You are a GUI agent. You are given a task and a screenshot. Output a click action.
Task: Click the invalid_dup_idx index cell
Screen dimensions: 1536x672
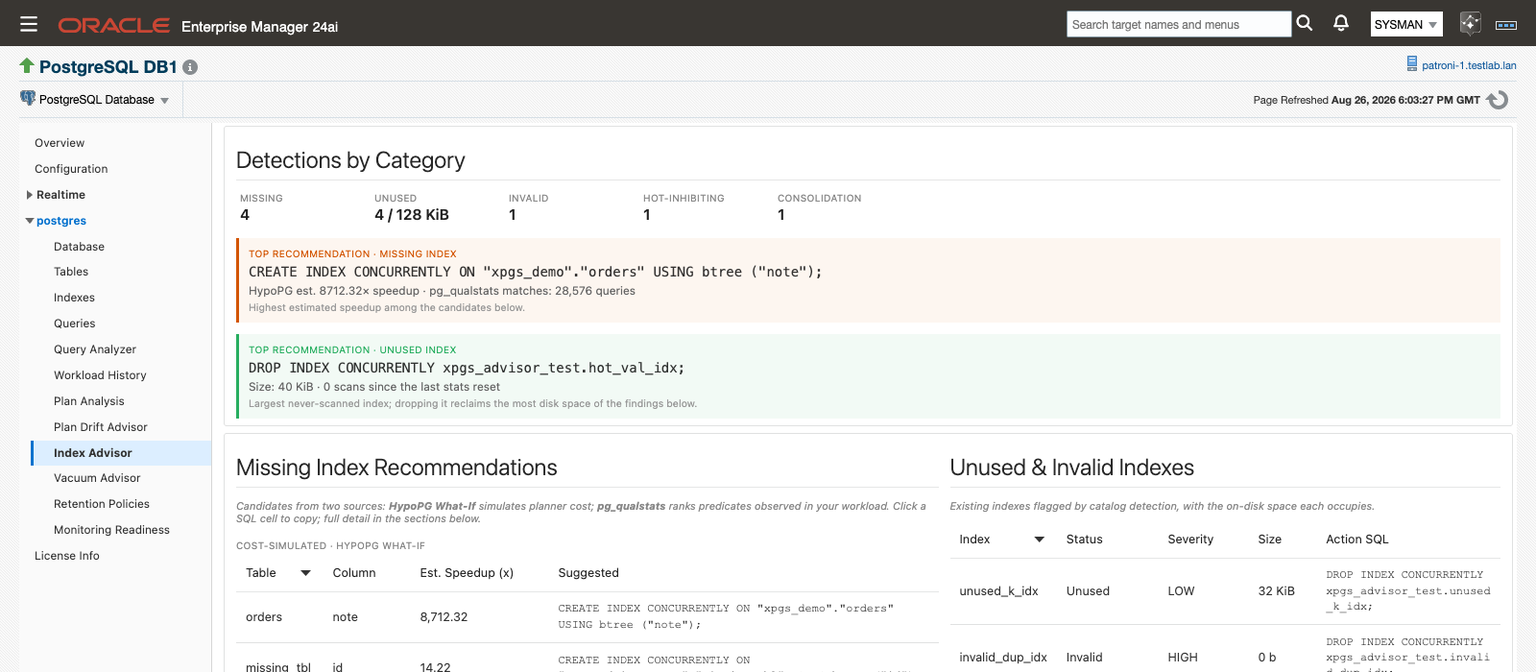[x=1003, y=657]
